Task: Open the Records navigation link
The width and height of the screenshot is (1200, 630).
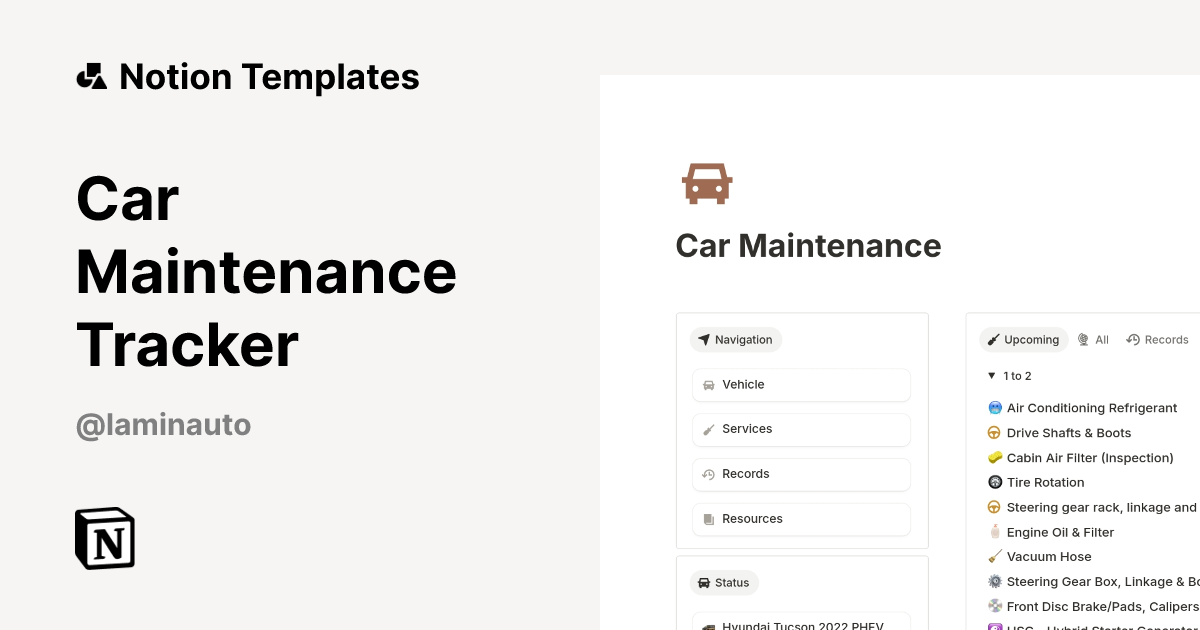Action: pyautogui.click(x=801, y=475)
